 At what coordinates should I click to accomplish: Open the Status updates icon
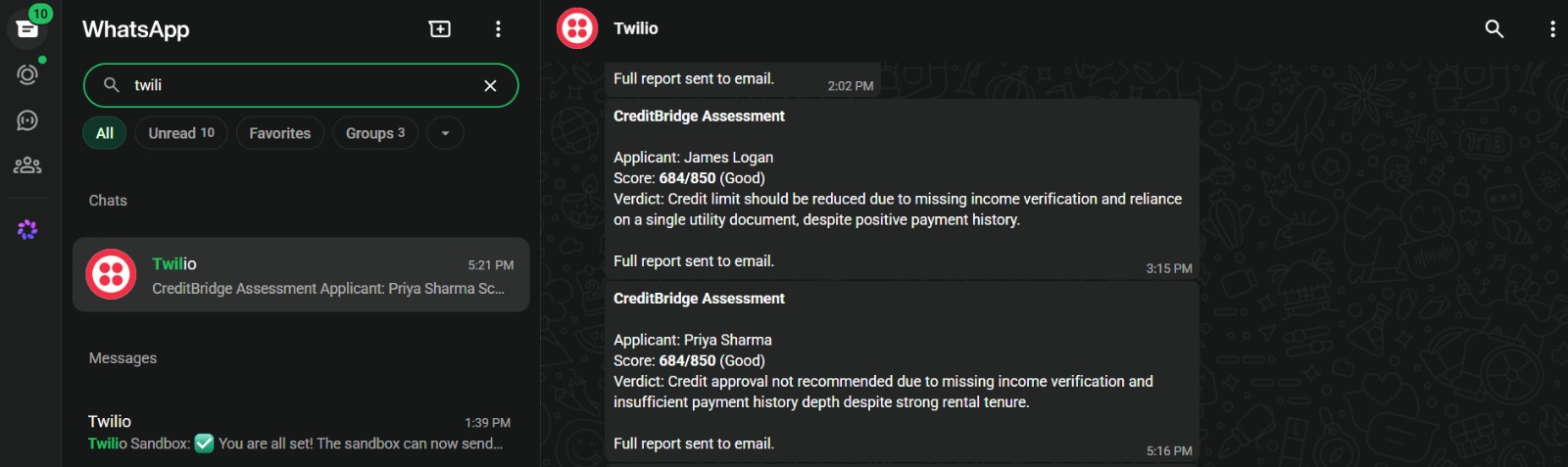coord(27,74)
